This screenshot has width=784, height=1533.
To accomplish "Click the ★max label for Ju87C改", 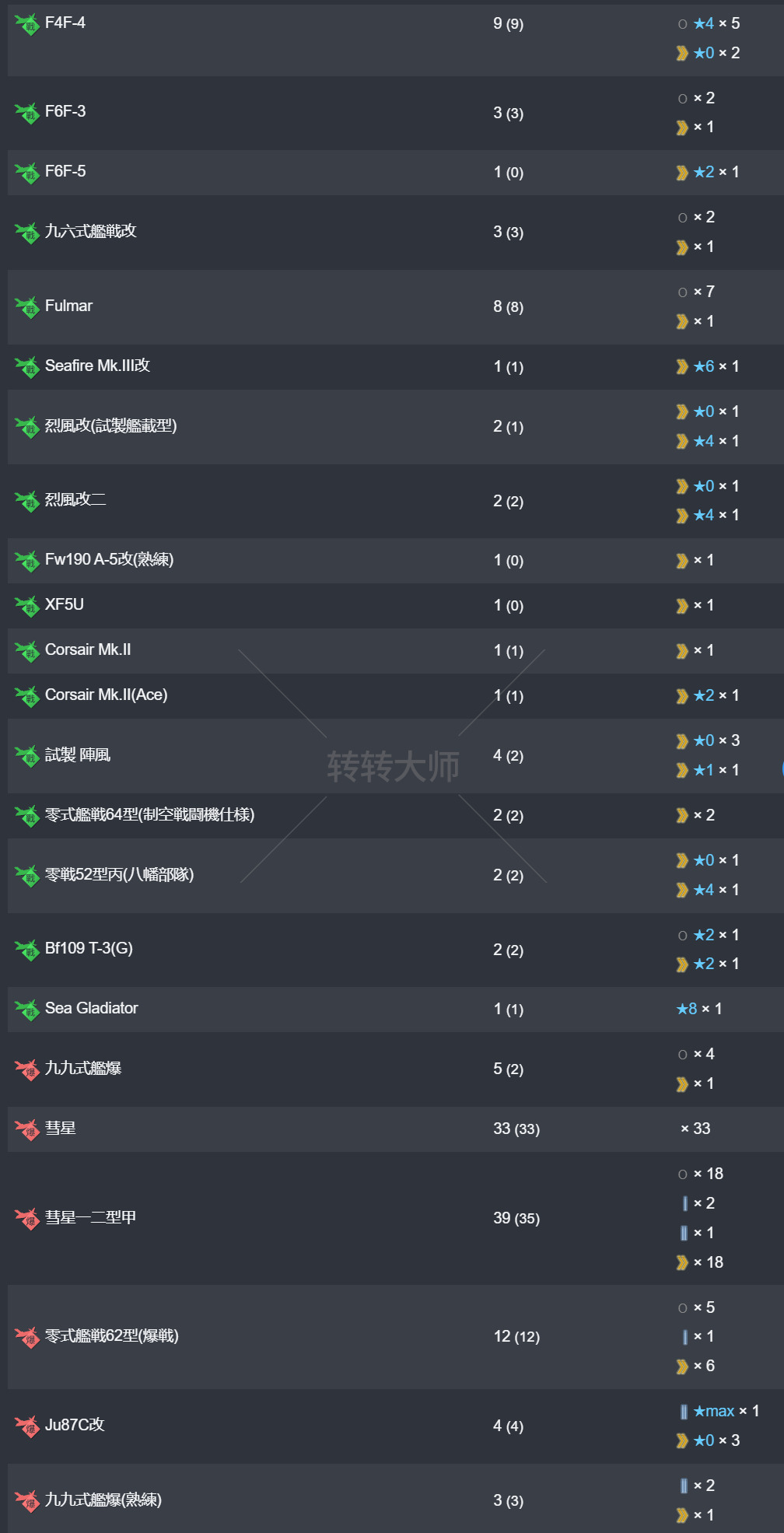I will [714, 1411].
